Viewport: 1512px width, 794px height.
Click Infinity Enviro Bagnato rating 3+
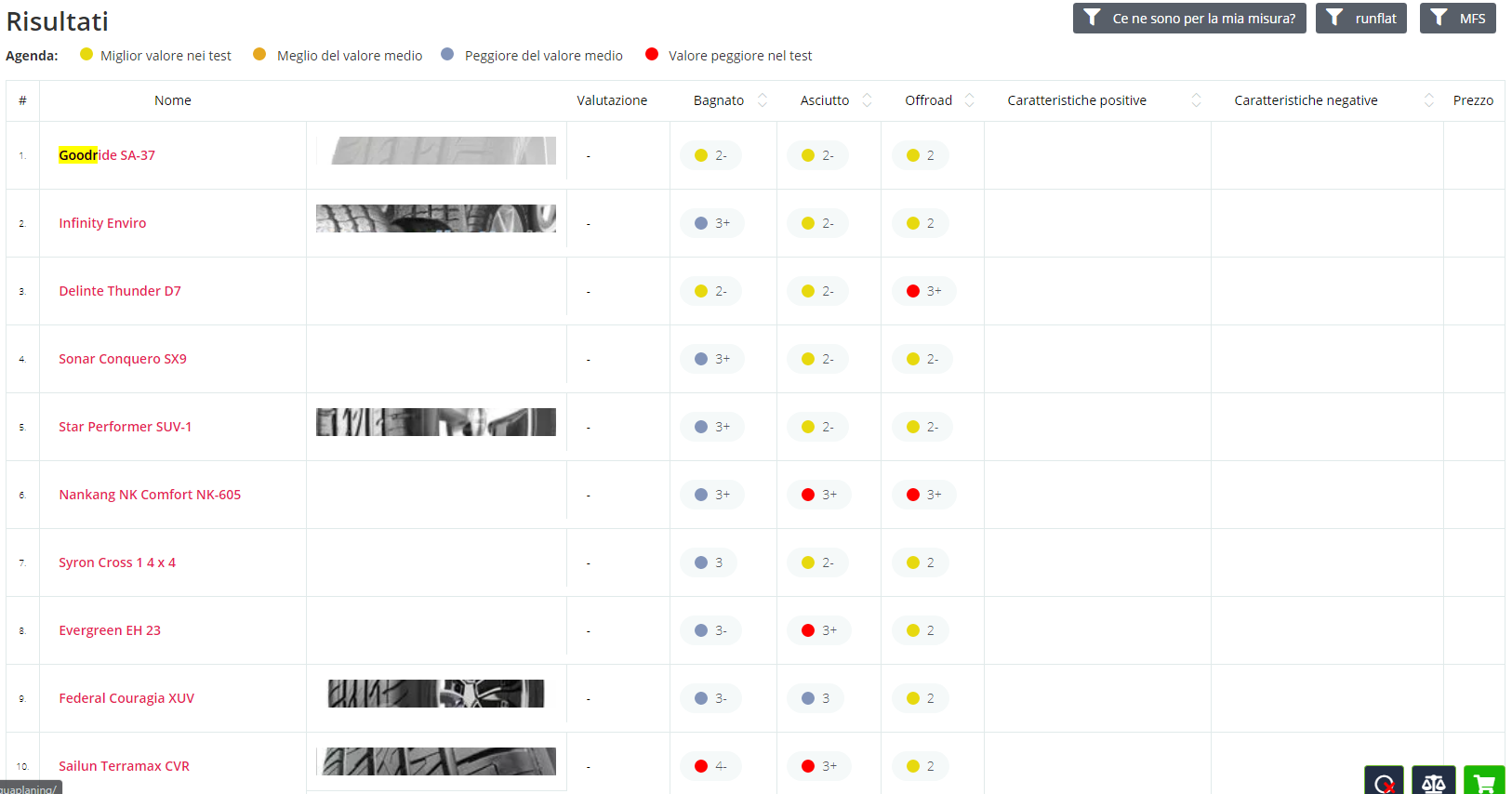point(712,223)
